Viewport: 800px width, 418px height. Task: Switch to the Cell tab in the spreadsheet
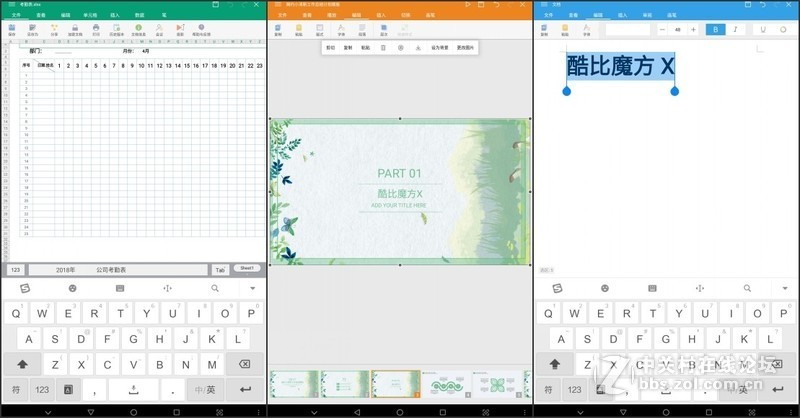(x=90, y=15)
